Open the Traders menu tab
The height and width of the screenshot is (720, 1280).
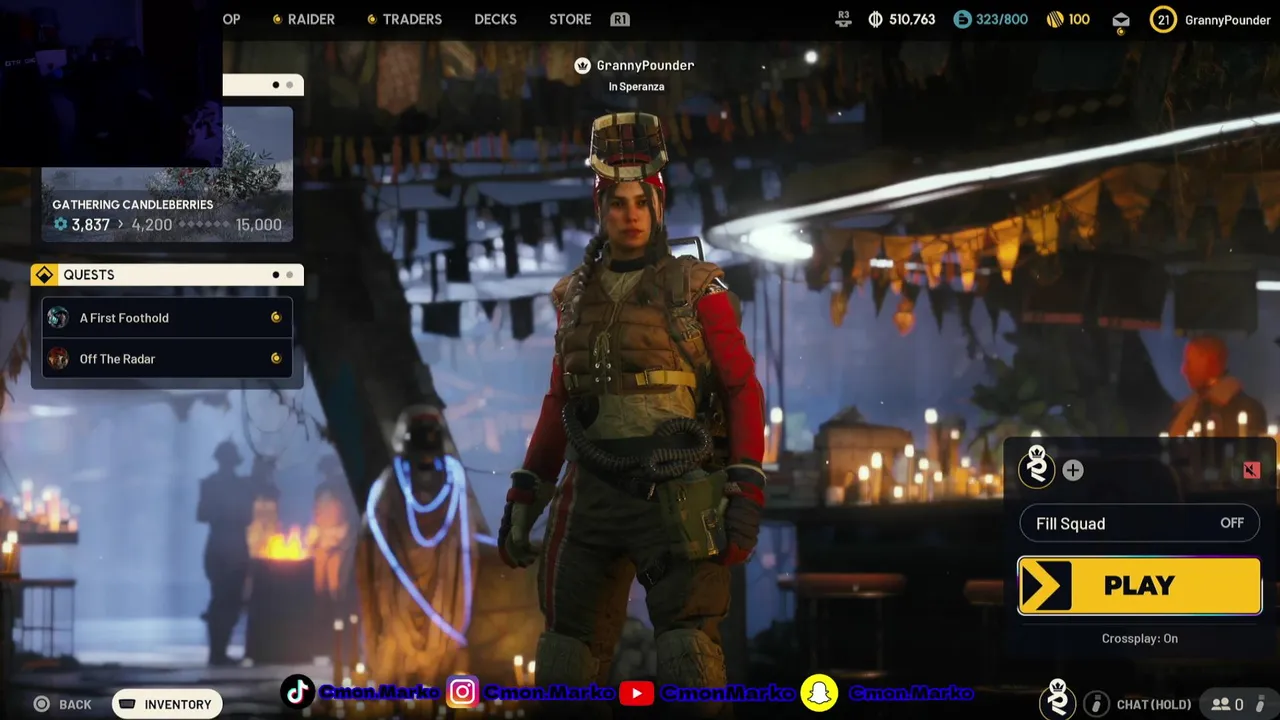pyautogui.click(x=404, y=19)
